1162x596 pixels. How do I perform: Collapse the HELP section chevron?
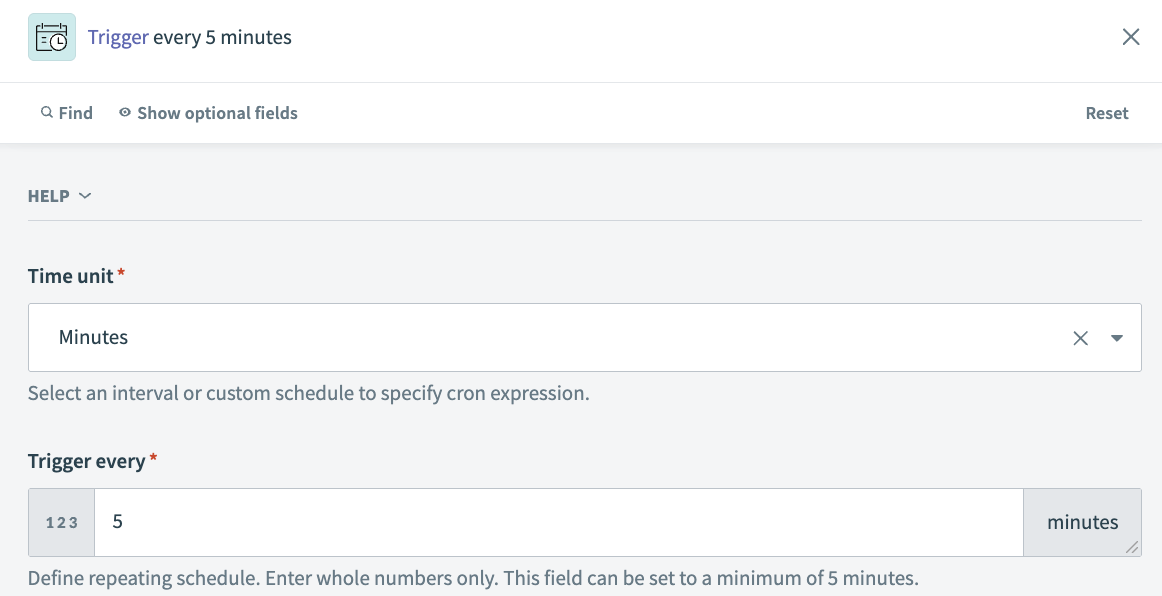pyautogui.click(x=85, y=196)
